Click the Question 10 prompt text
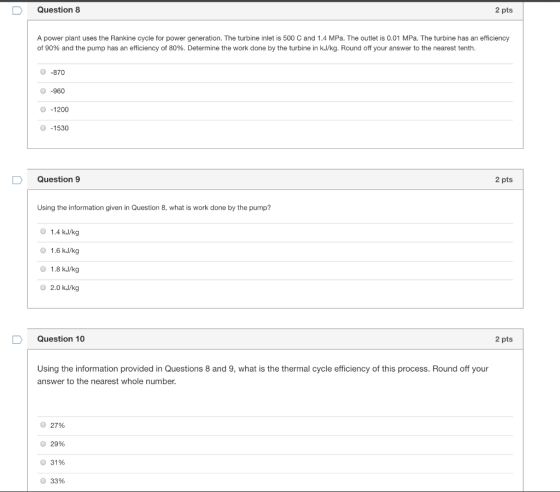Image resolution: width=560 pixels, height=492 pixels. (x=263, y=375)
